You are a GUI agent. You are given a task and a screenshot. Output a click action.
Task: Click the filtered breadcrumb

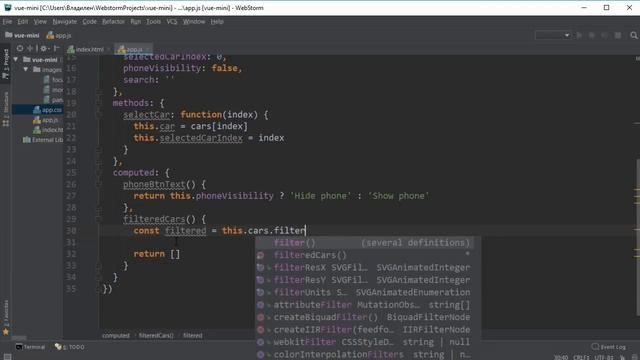point(192,336)
